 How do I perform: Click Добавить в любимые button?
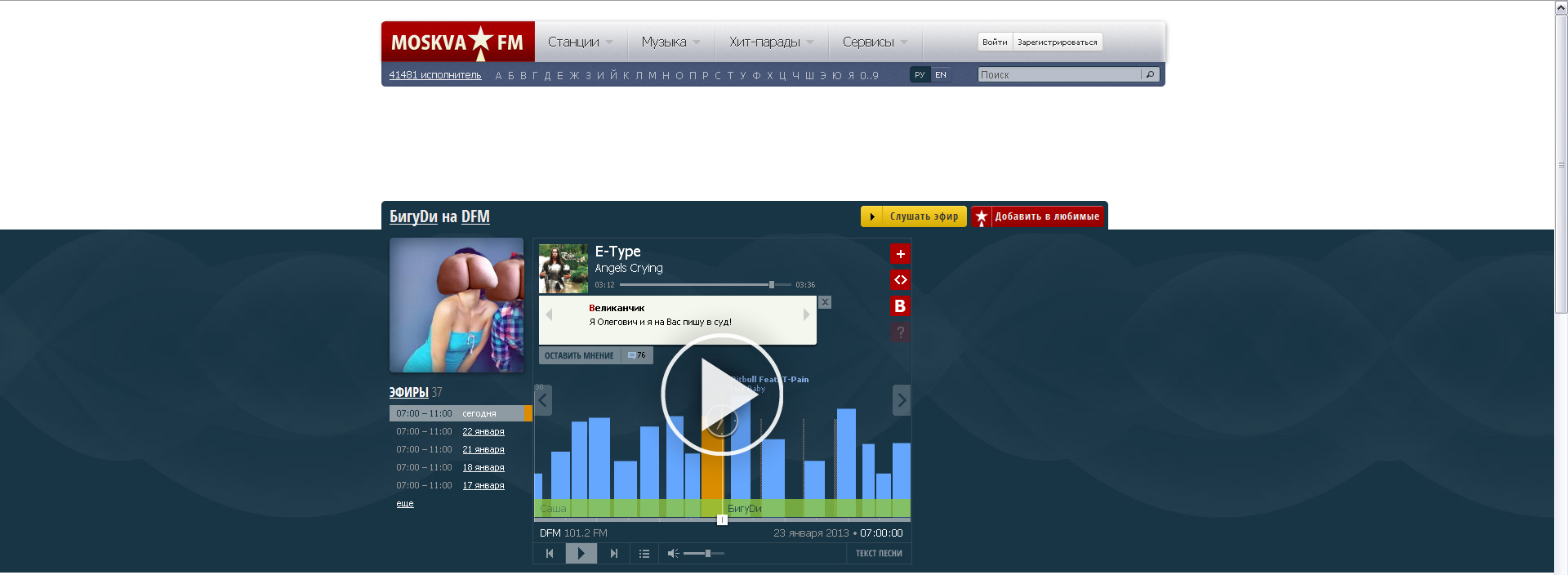(x=1038, y=216)
